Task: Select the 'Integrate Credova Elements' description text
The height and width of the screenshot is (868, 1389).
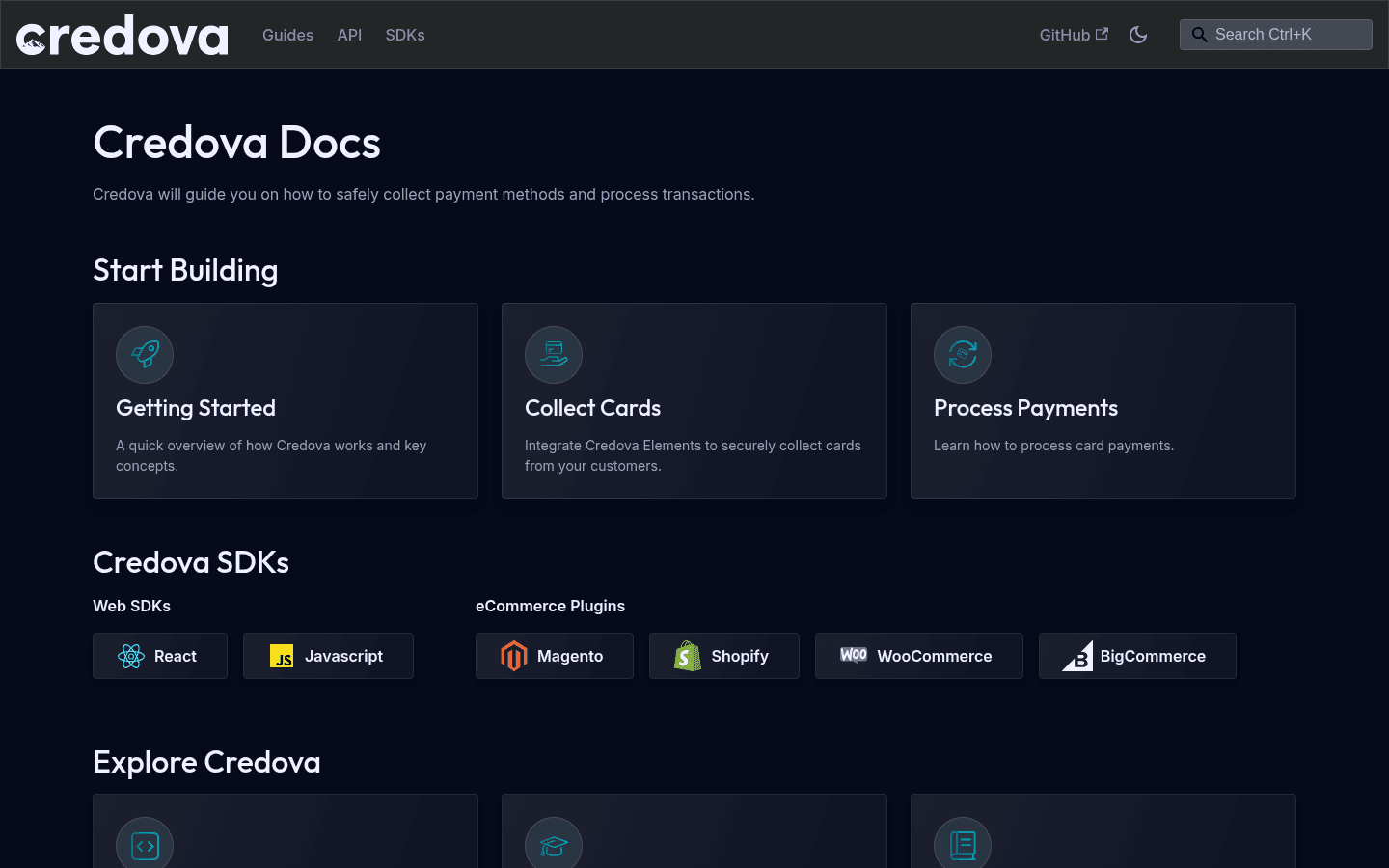Action: pyautogui.click(x=693, y=455)
